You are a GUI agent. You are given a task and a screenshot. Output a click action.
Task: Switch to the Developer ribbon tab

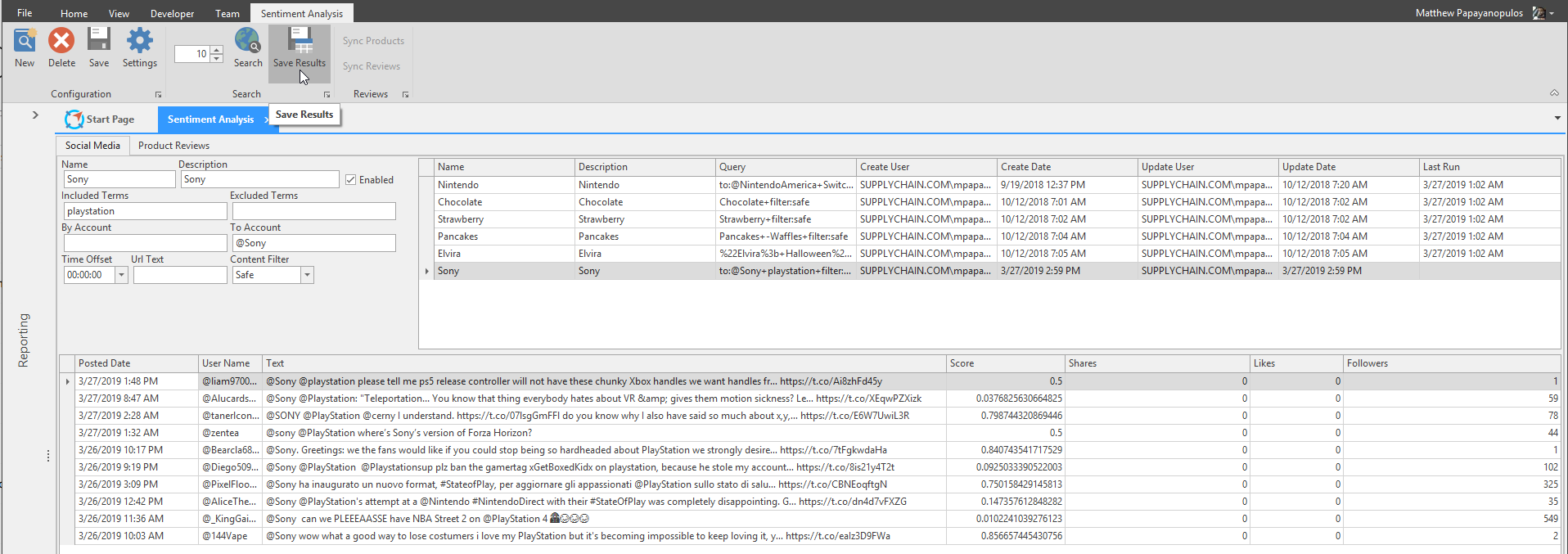pyautogui.click(x=172, y=13)
